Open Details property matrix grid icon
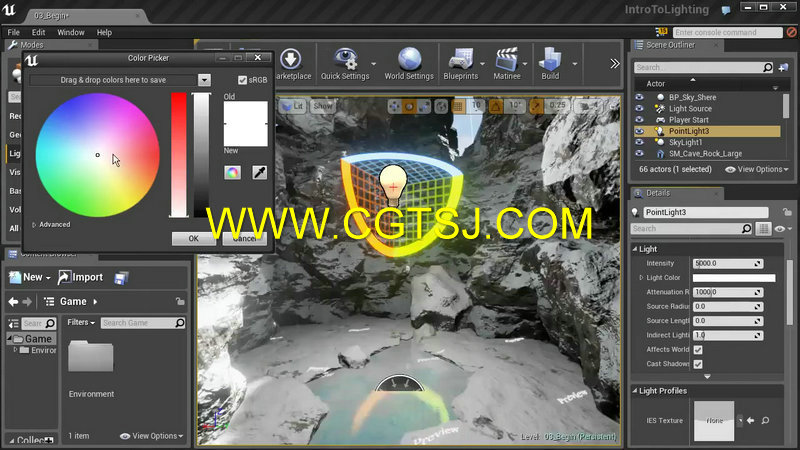800x450 pixels. point(763,229)
